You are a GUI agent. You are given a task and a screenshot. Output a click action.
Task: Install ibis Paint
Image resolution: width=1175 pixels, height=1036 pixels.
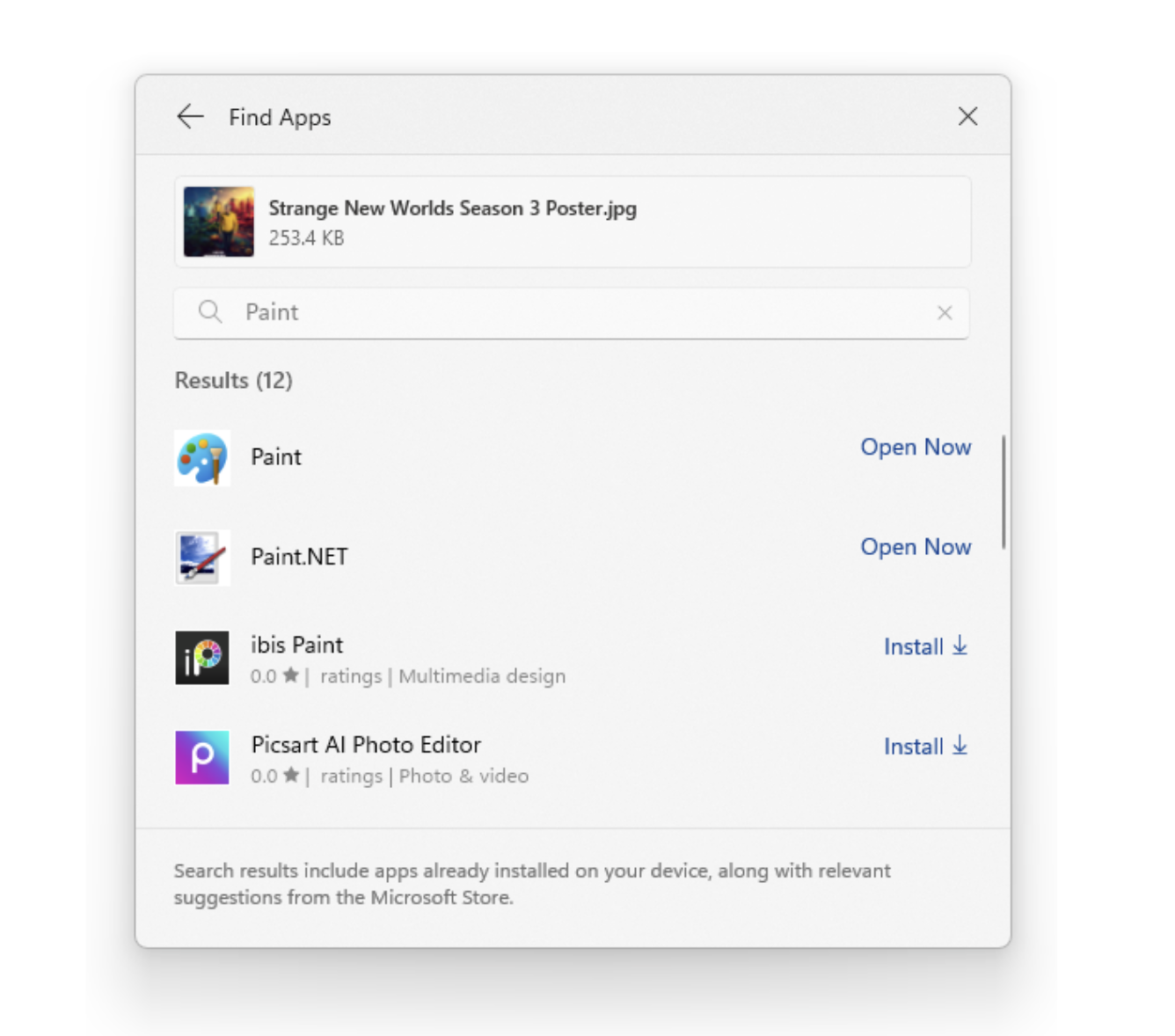[x=925, y=646]
